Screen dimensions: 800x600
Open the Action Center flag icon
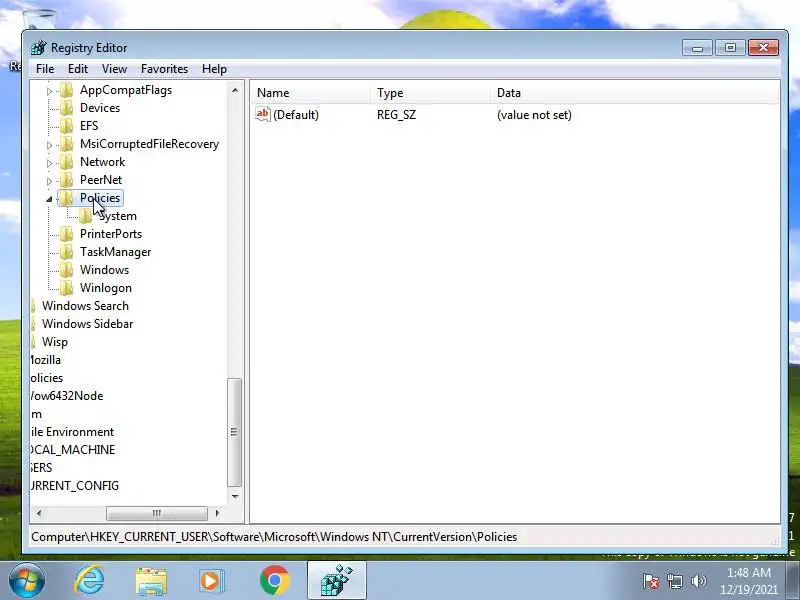pyautogui.click(x=651, y=581)
